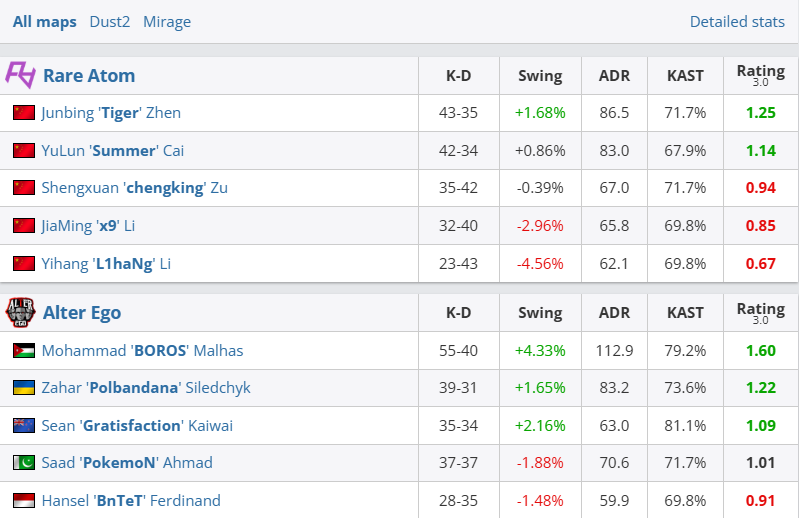The image size is (799, 518).
Task: Open YuLun 'Summer' Cai's player profile
Action: pos(113,151)
